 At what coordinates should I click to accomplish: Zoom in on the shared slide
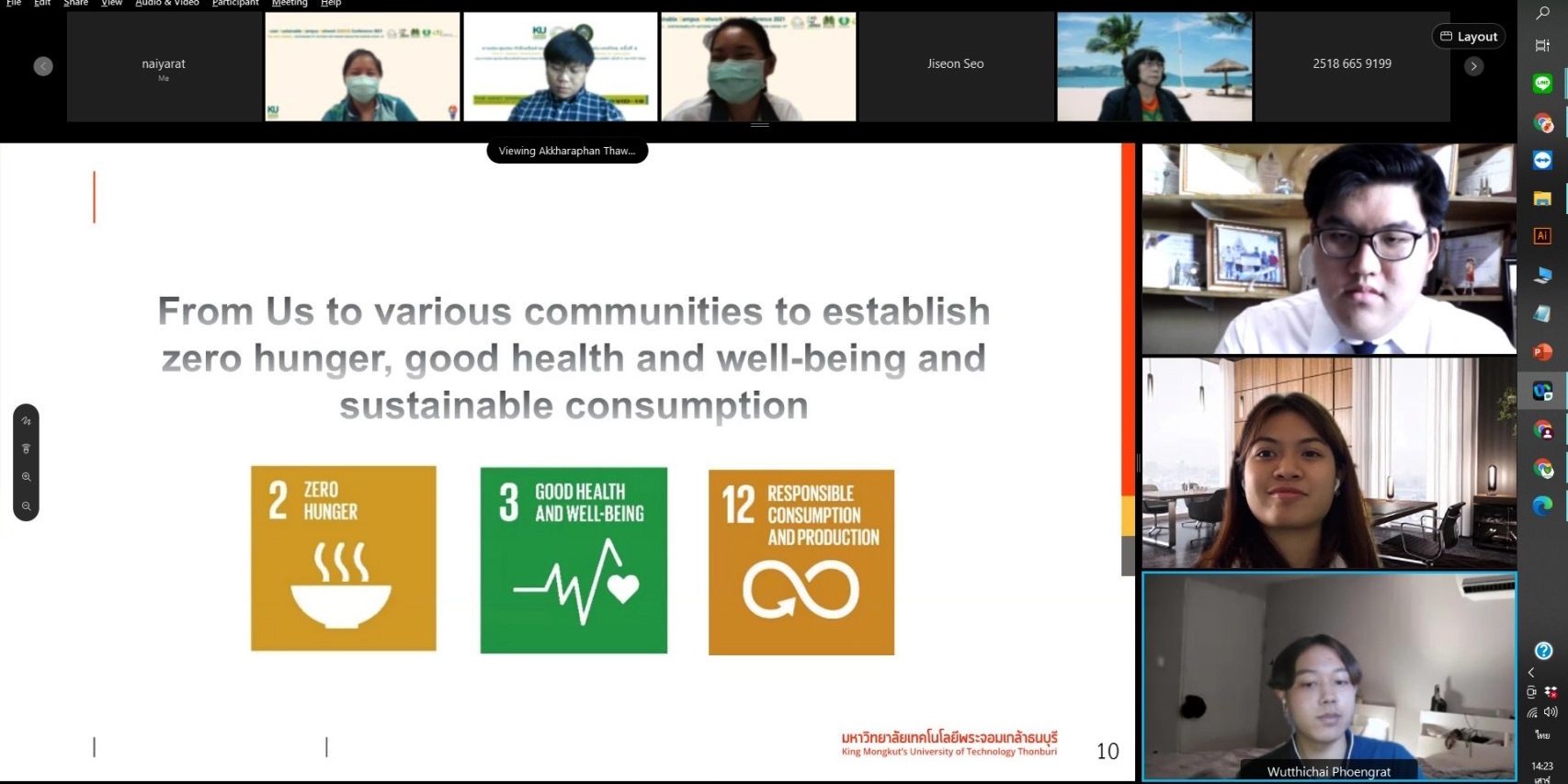[26, 477]
